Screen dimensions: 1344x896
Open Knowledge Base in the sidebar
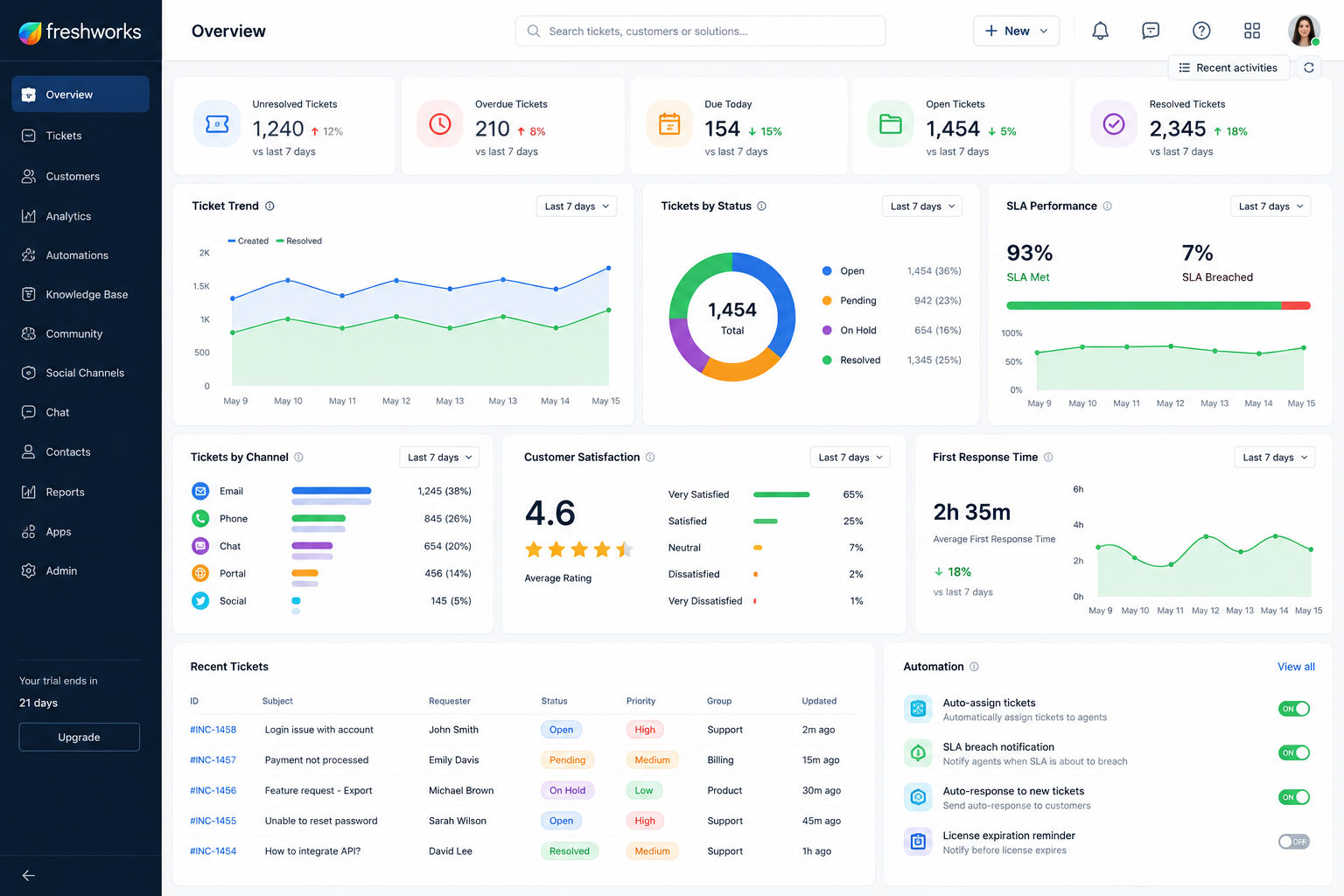click(80, 295)
